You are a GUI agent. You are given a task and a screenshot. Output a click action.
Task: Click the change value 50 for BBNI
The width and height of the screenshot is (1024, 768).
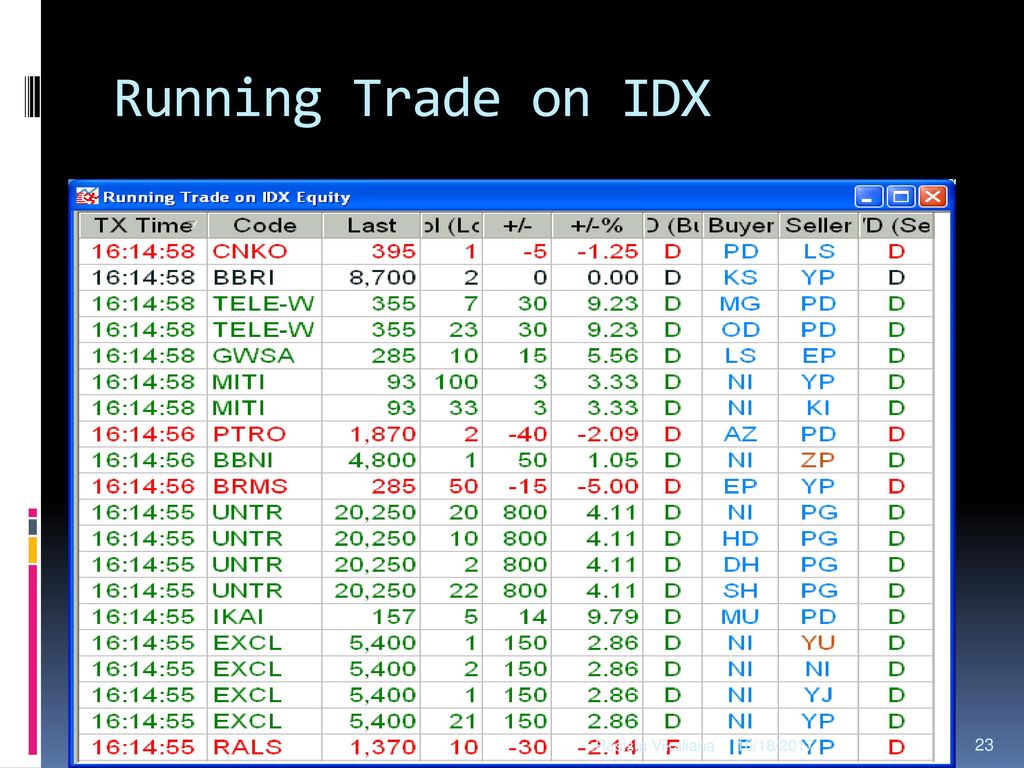[x=532, y=460]
